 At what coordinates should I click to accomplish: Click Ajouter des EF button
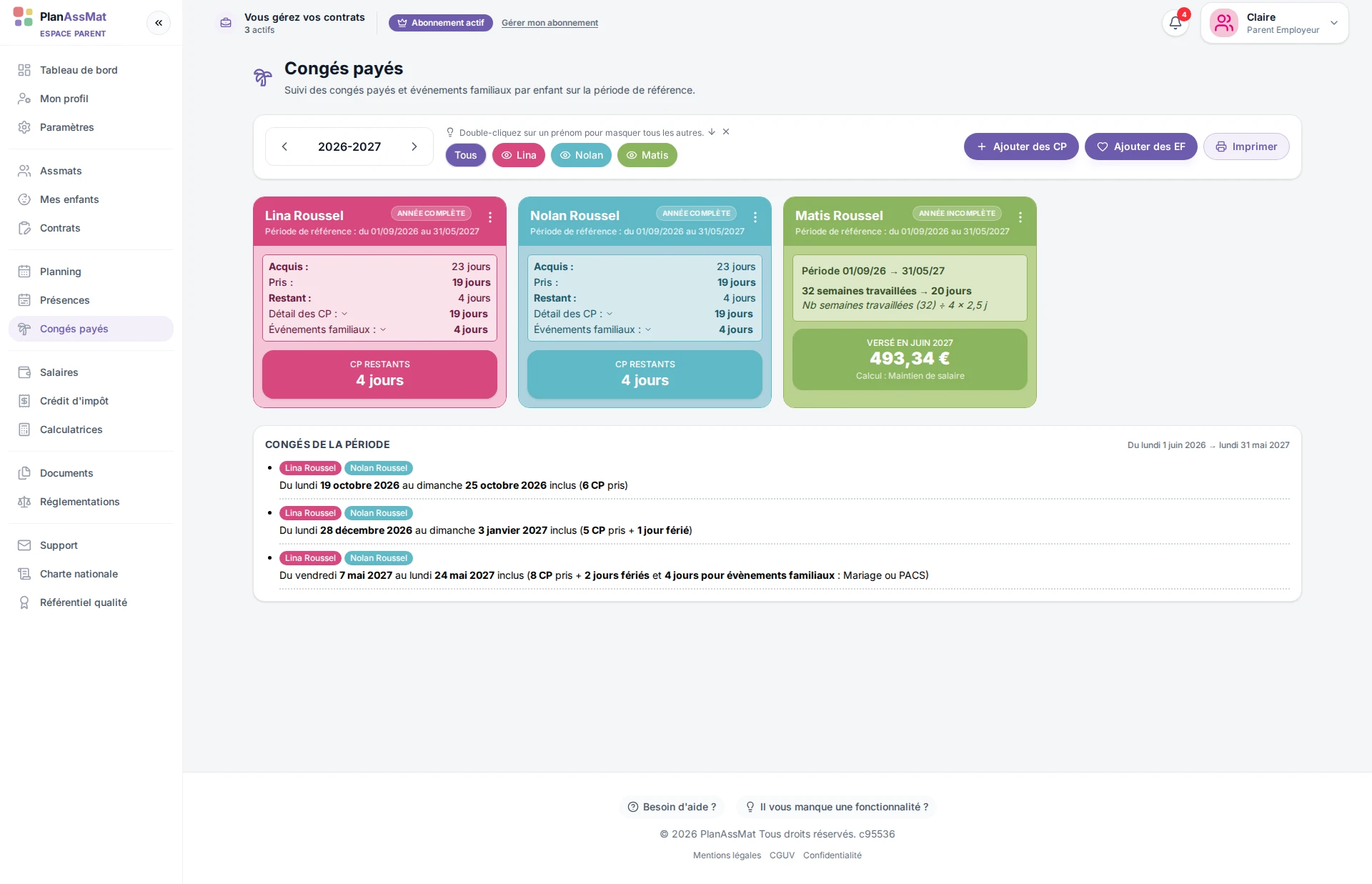click(1141, 146)
